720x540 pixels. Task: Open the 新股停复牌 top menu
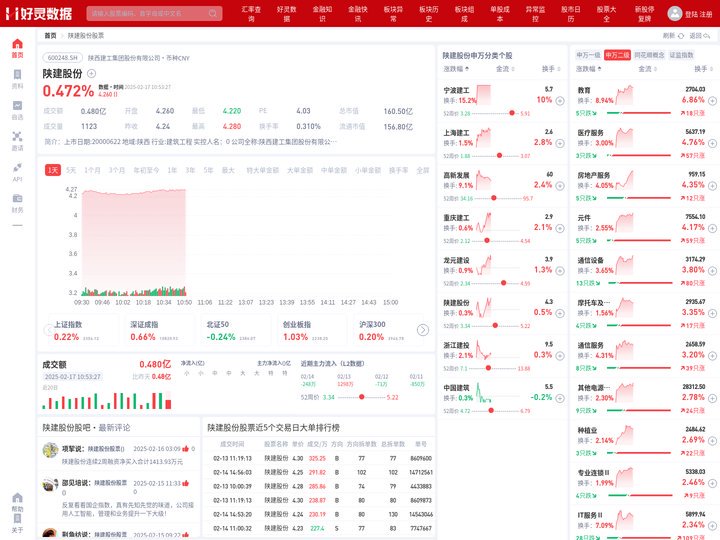pos(644,13)
